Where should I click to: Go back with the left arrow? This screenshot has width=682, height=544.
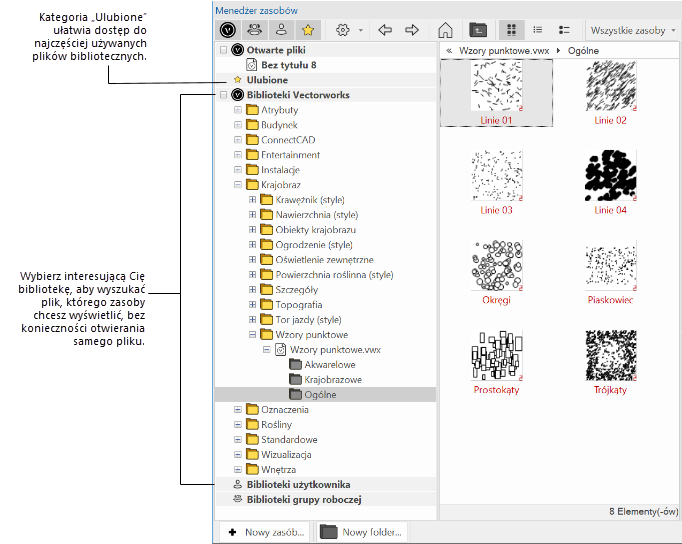click(x=385, y=30)
